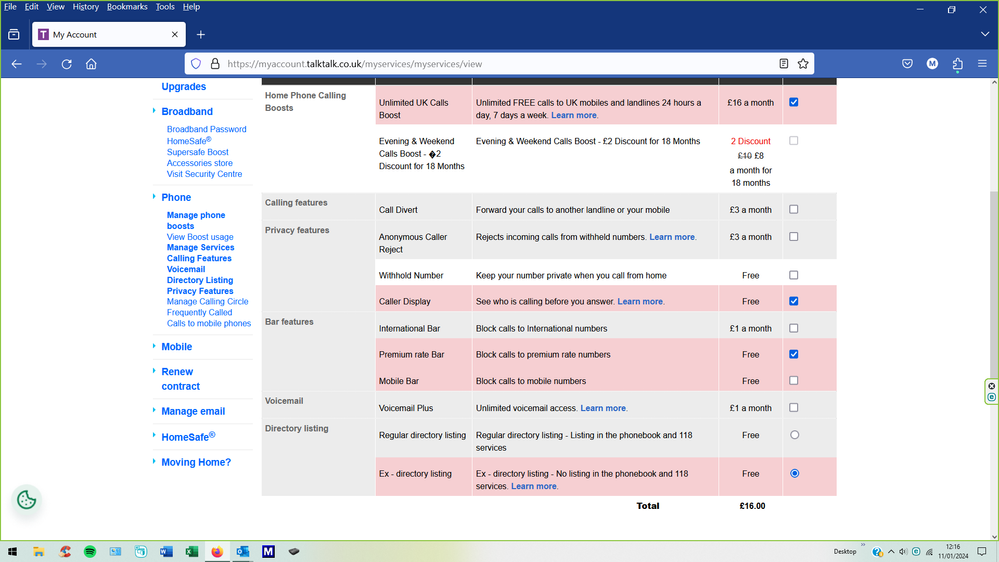Enable the Anonymous Caller Reject checkbox
The height and width of the screenshot is (562, 999).
(794, 236)
